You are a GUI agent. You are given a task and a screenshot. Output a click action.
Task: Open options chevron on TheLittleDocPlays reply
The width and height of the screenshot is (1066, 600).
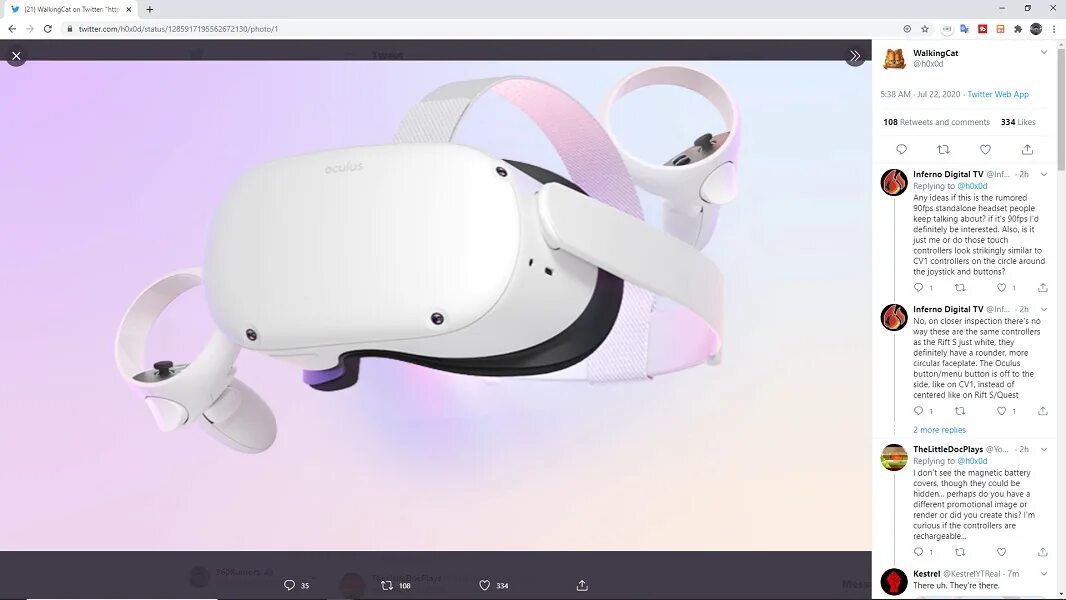[x=1044, y=449]
